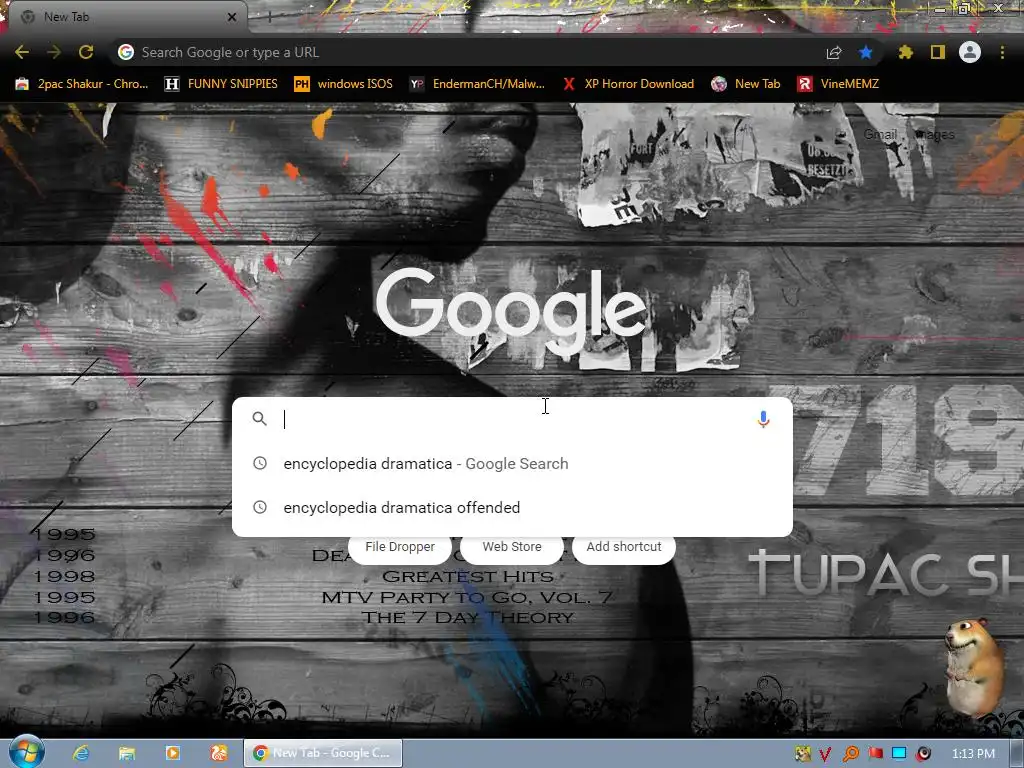Open Chrome's three-dot menu

pos(1002,52)
